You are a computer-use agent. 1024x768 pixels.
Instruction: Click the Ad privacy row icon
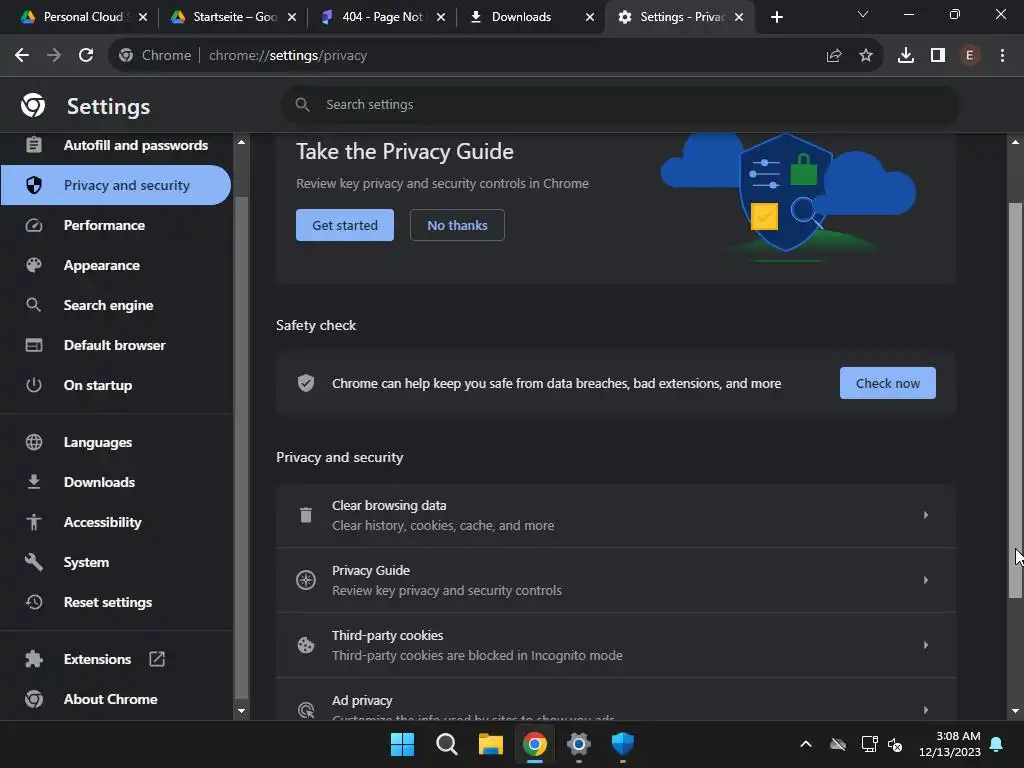[x=306, y=710]
